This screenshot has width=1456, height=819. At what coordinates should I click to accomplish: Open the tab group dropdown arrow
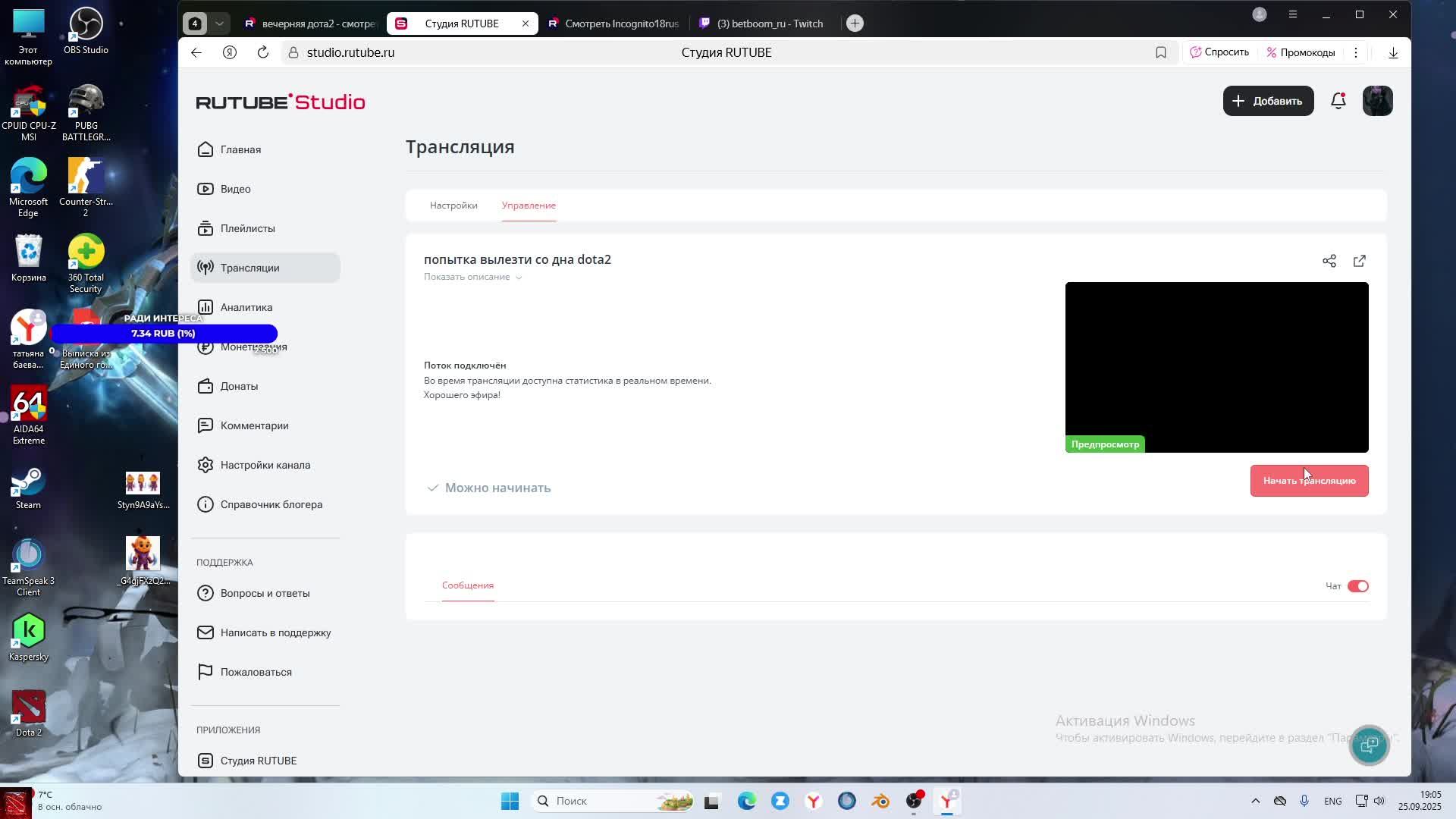click(x=219, y=24)
